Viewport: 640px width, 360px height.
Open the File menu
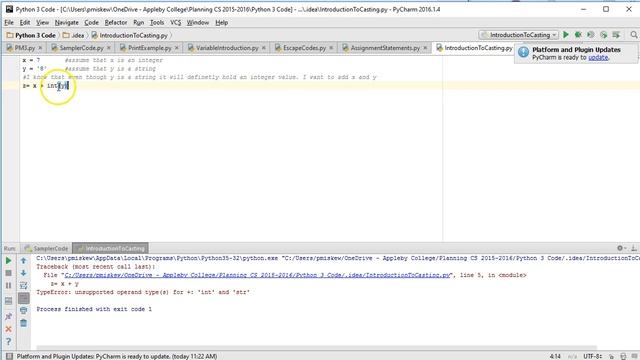click(x=9, y=22)
